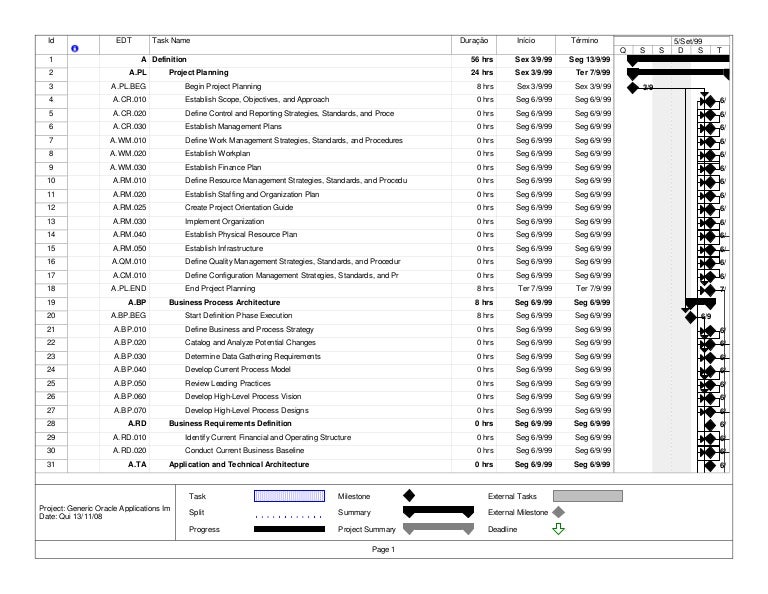Click the Establish Workplan task name
Viewport: 768px width, 594px height.
click(217, 154)
